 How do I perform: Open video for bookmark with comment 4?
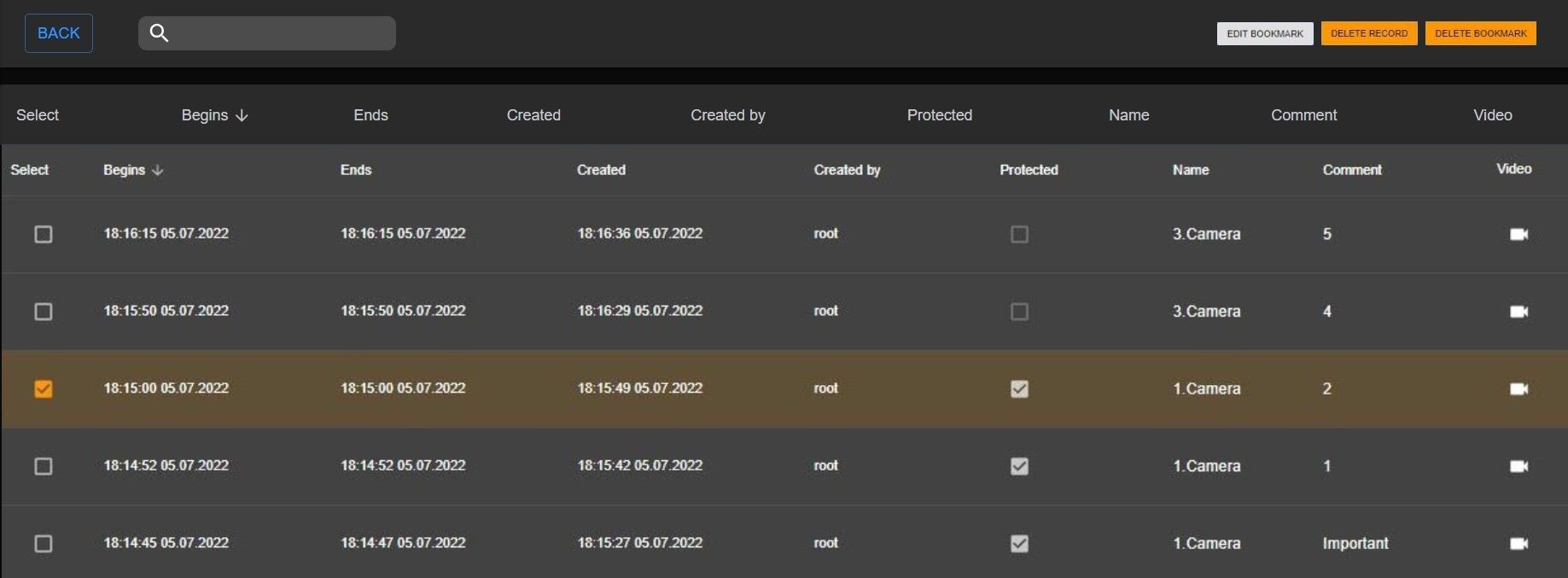1518,312
